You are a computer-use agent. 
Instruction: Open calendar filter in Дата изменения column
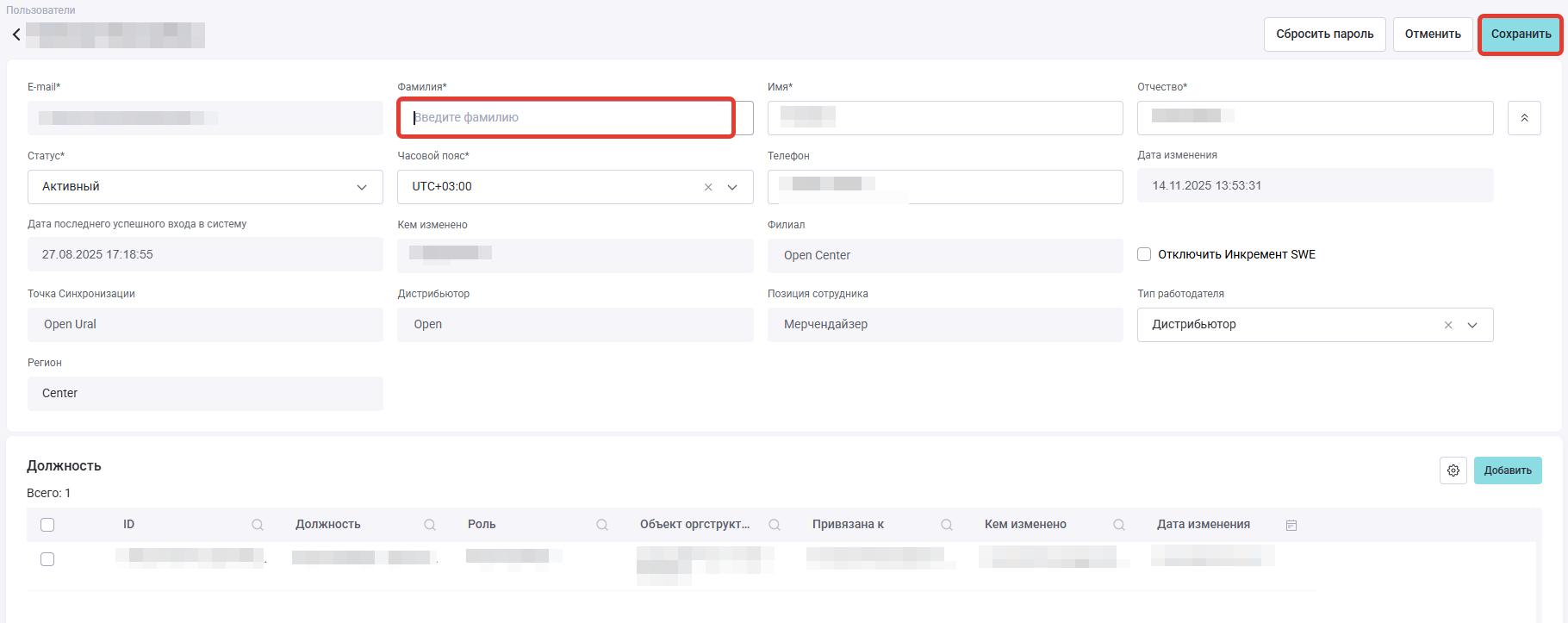(1291, 525)
